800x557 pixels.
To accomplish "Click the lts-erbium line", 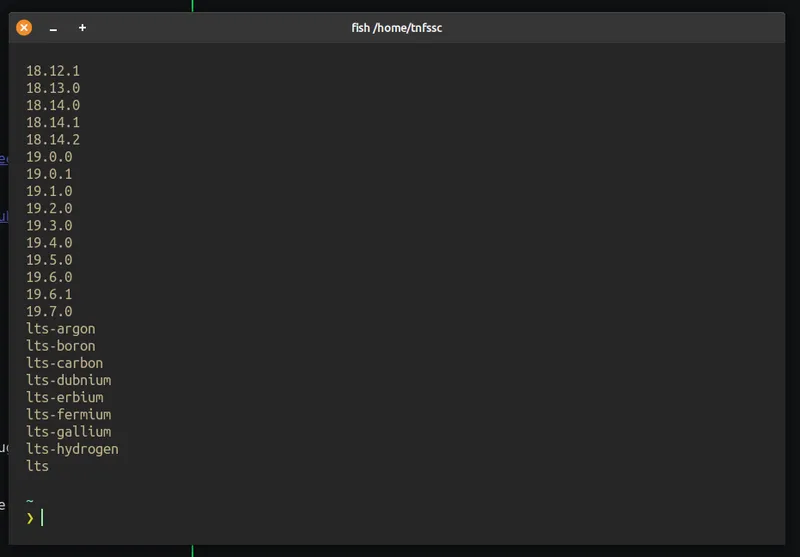I will (65, 397).
